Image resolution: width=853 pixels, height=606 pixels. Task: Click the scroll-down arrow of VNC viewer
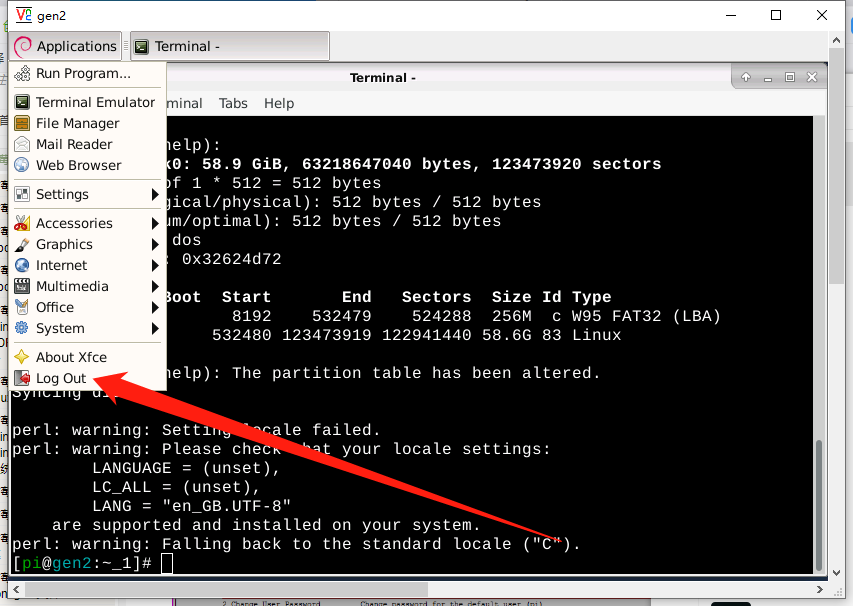click(836, 573)
